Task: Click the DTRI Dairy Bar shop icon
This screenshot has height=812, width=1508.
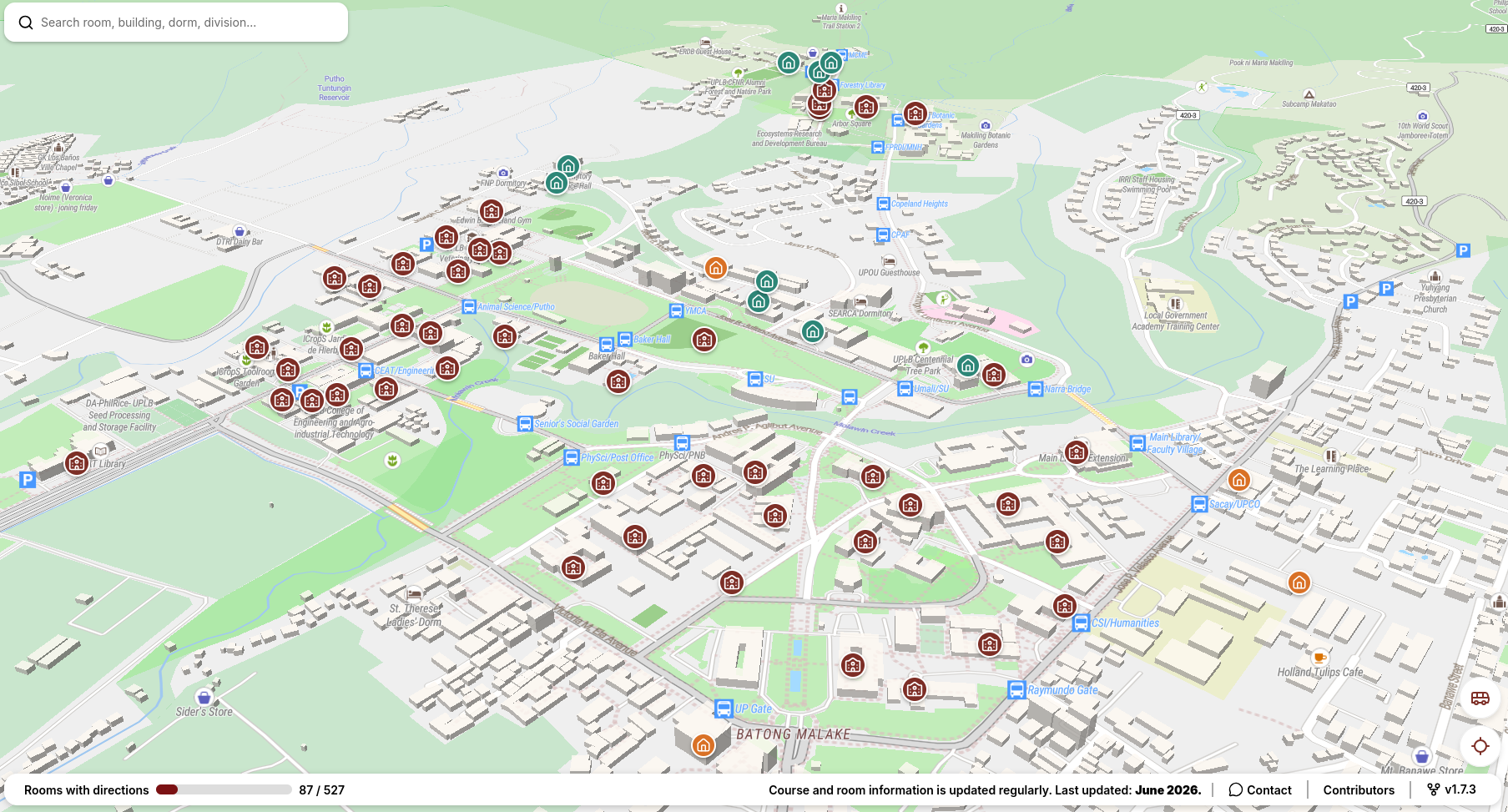Action: point(240,231)
